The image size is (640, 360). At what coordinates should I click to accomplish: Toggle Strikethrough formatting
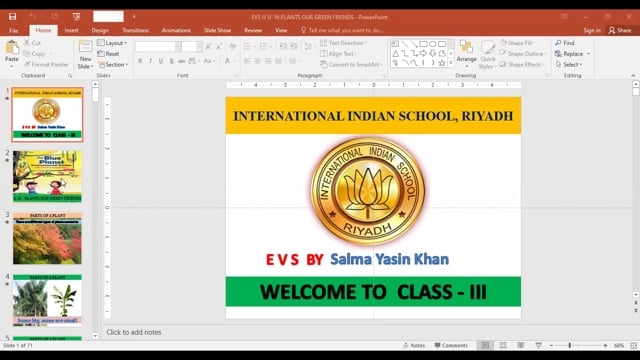(182, 61)
